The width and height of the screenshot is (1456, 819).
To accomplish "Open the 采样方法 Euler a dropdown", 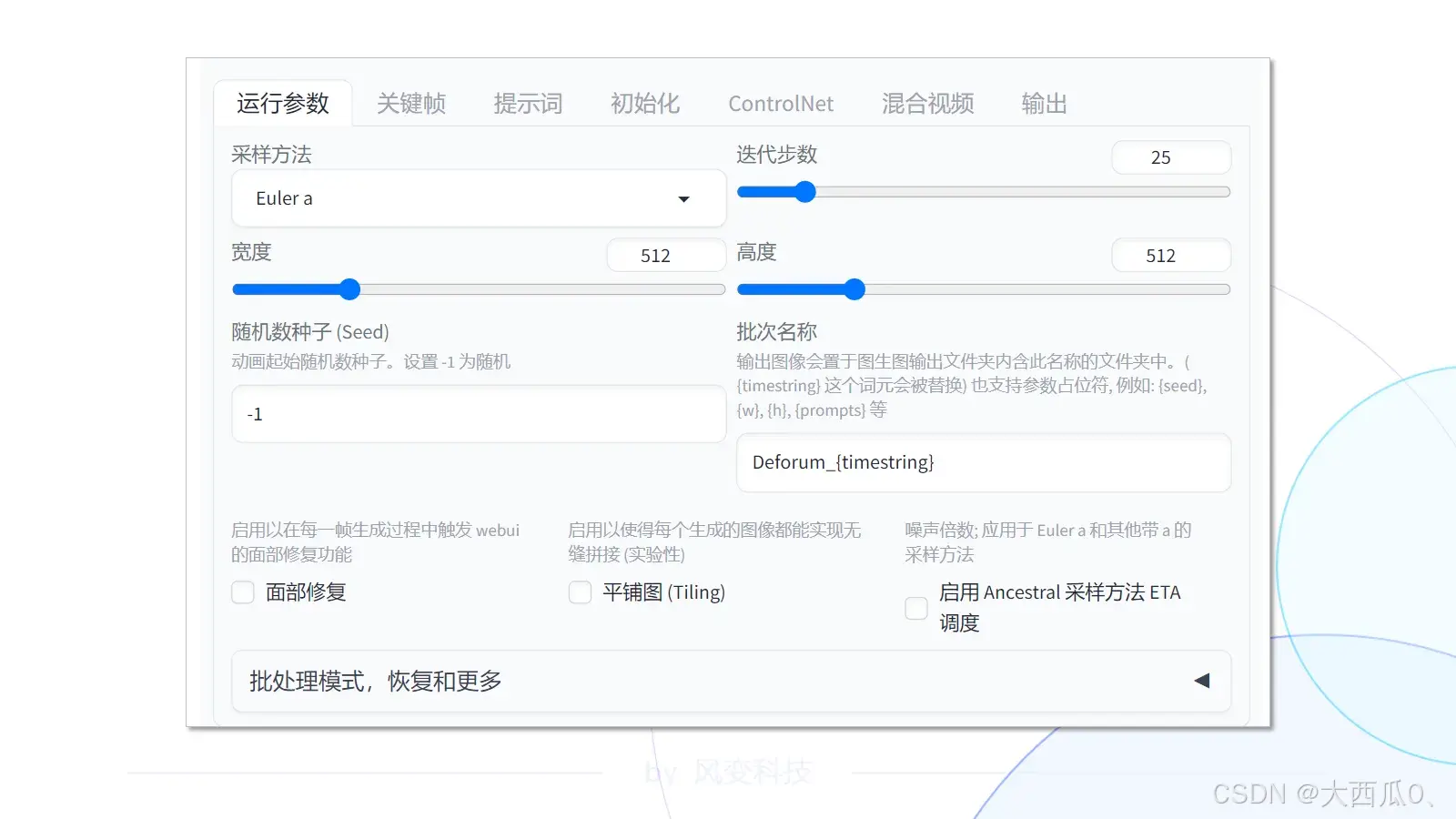I will point(479,198).
